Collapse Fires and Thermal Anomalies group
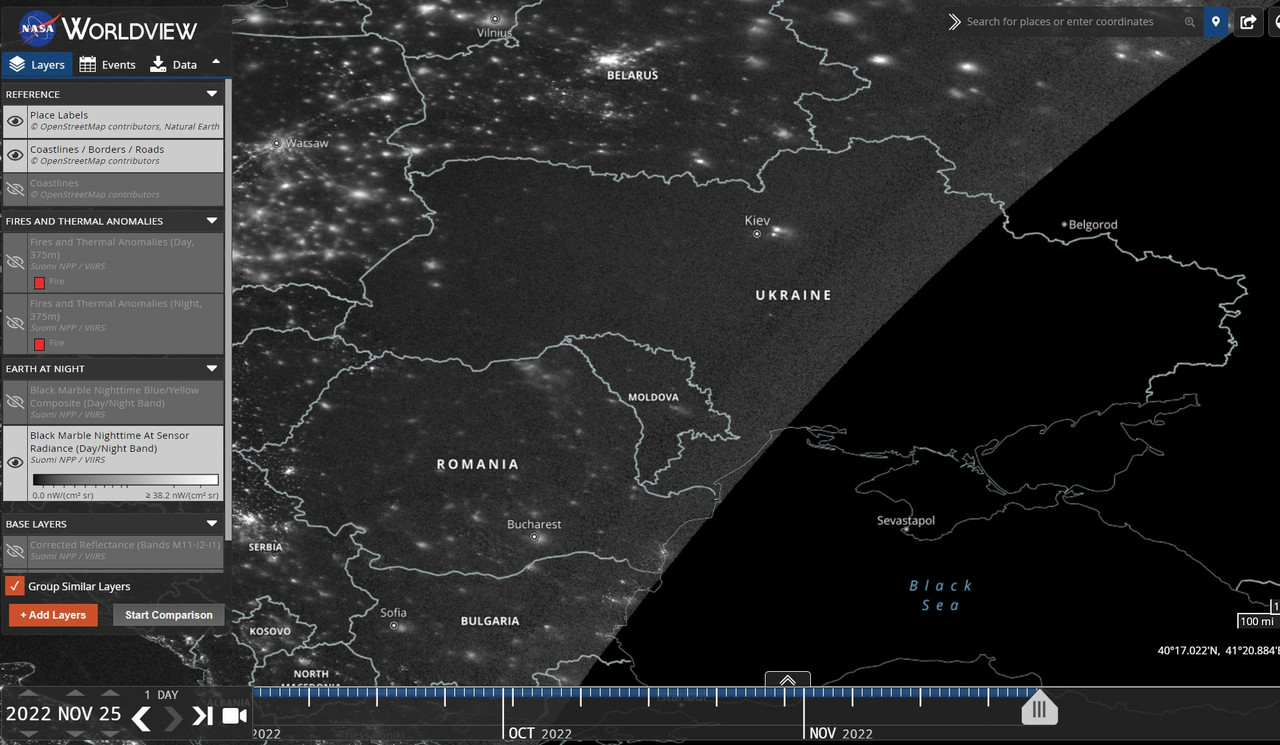Image resolution: width=1280 pixels, height=745 pixels. tap(212, 221)
